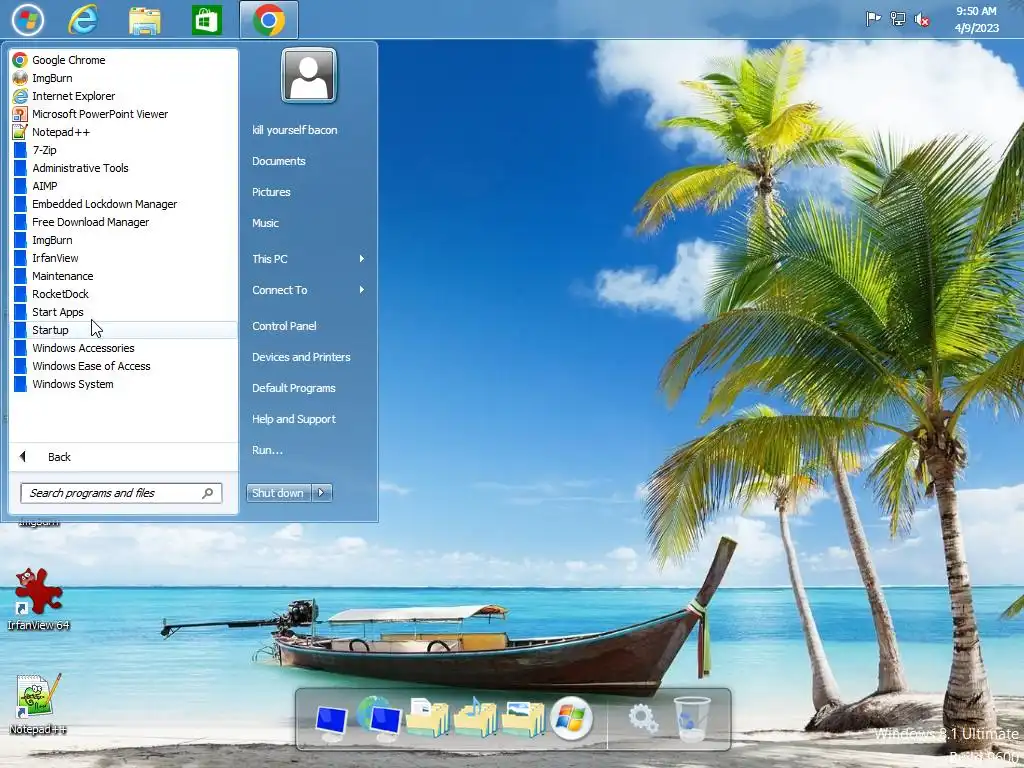Expand the This PC submenu arrow

[361, 259]
